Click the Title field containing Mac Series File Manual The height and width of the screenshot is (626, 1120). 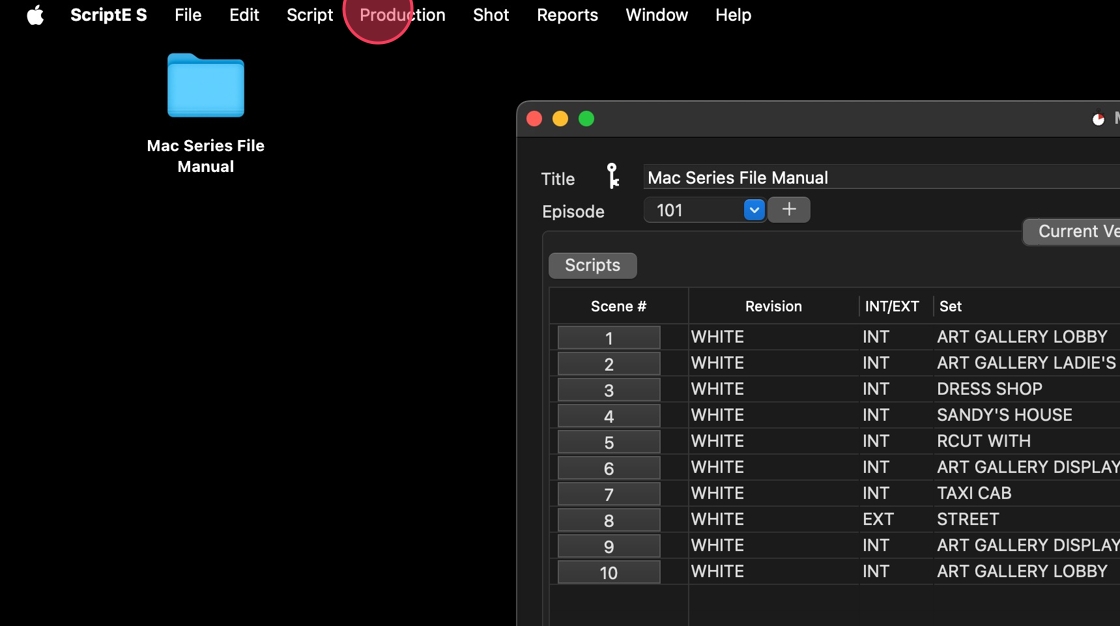coord(881,177)
